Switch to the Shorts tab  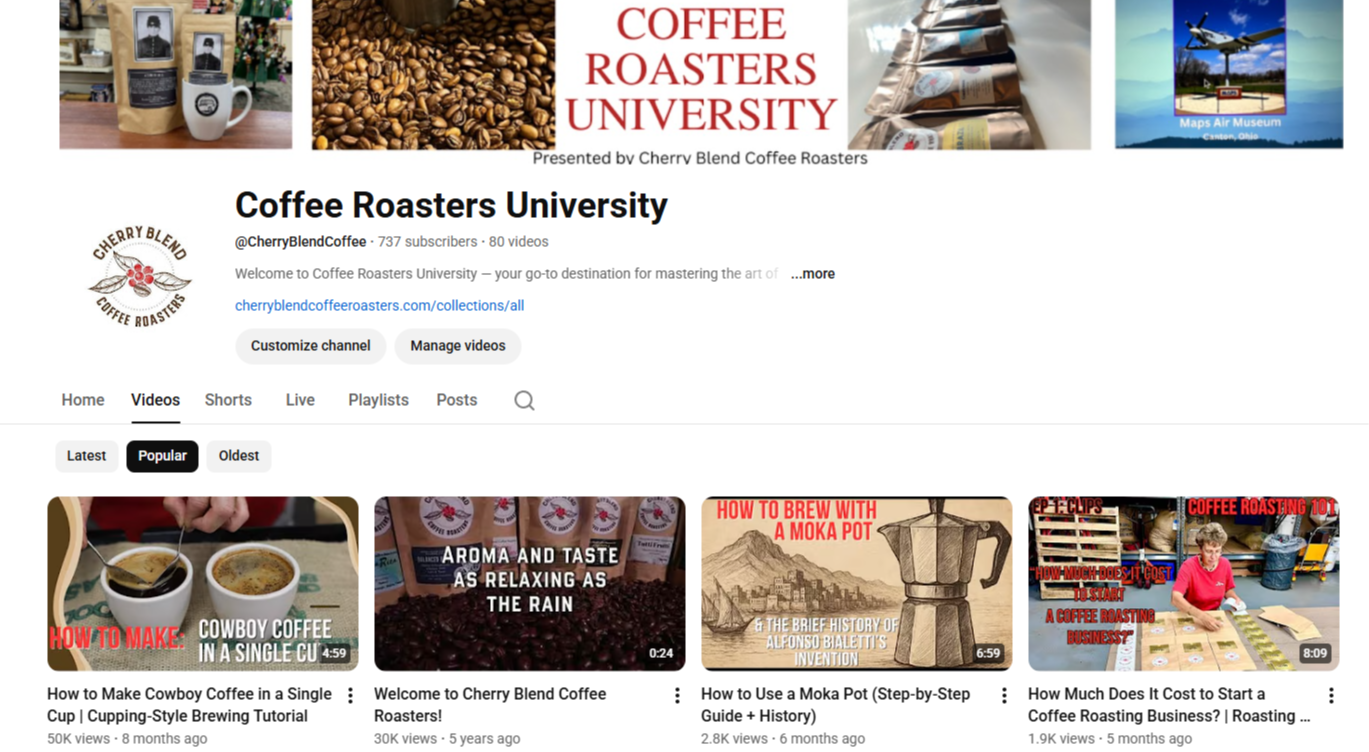[x=228, y=400]
